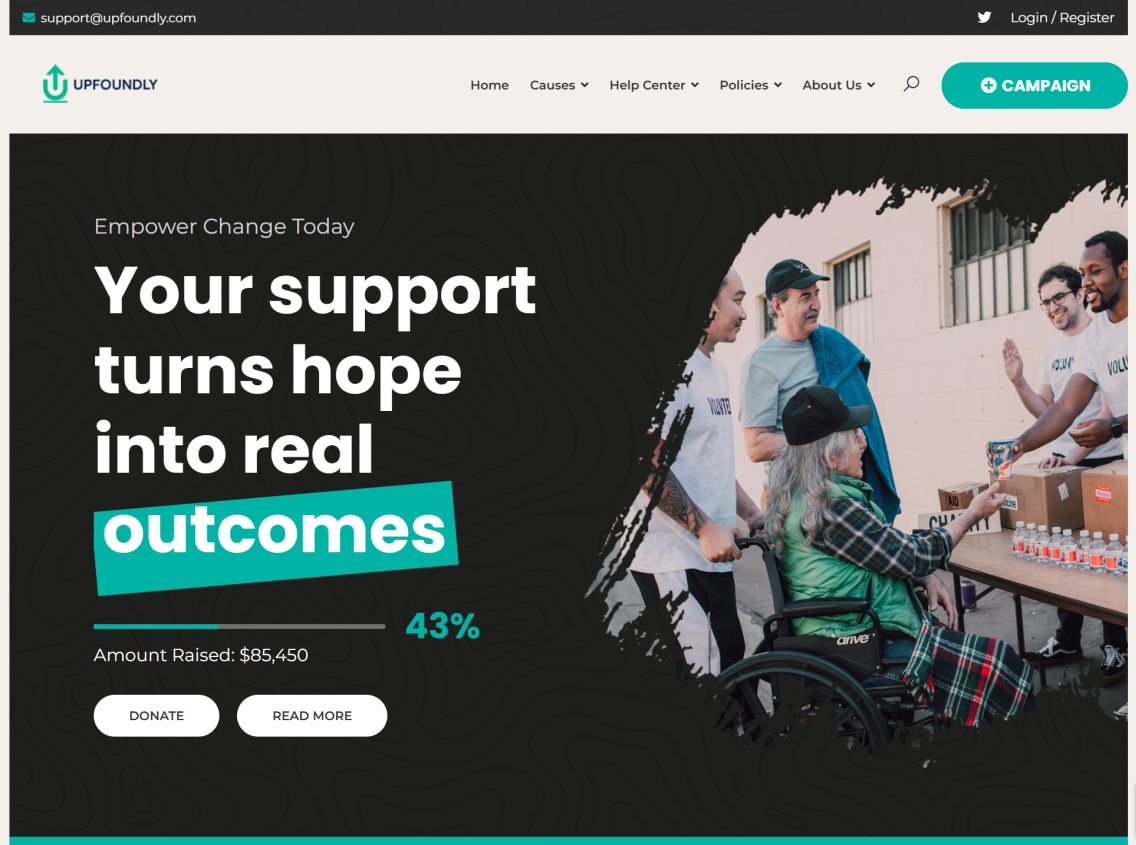Open the Login / Register link

pos(1062,17)
